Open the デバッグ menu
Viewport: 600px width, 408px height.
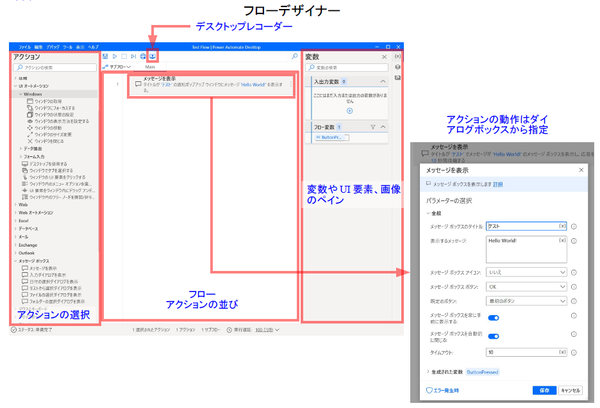[53, 47]
